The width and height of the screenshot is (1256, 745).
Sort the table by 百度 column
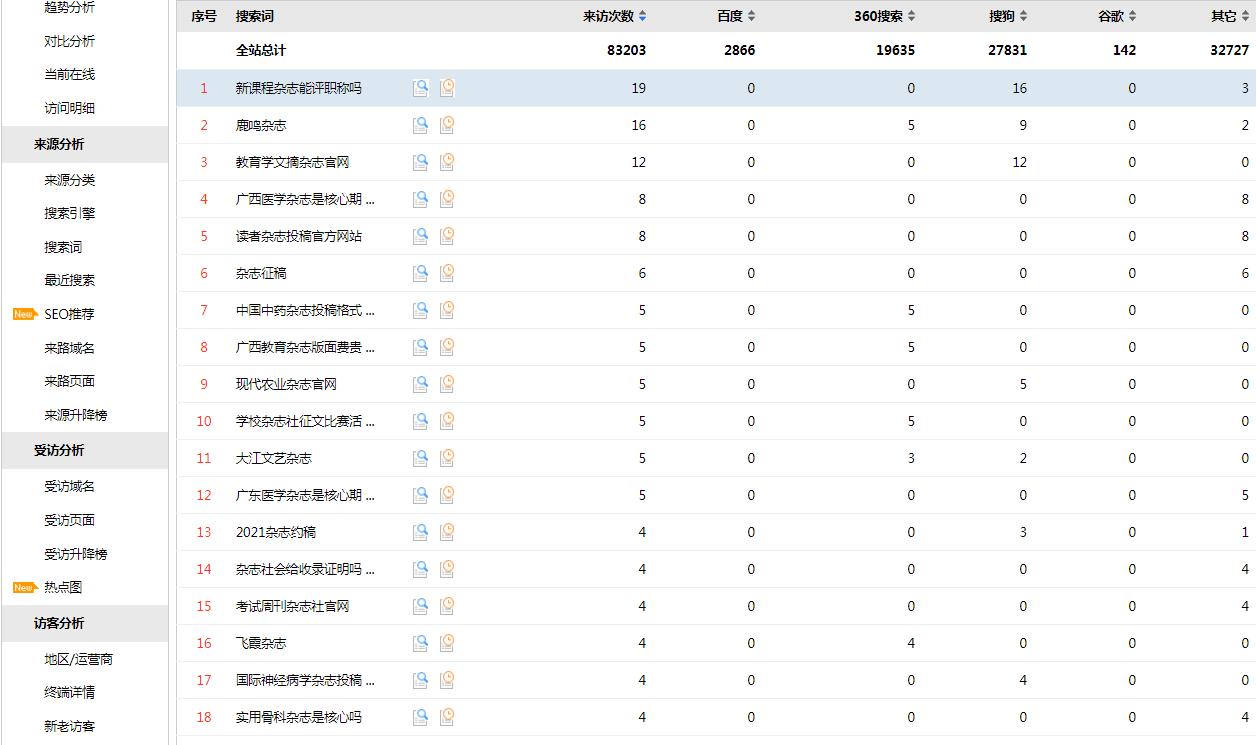pos(735,16)
